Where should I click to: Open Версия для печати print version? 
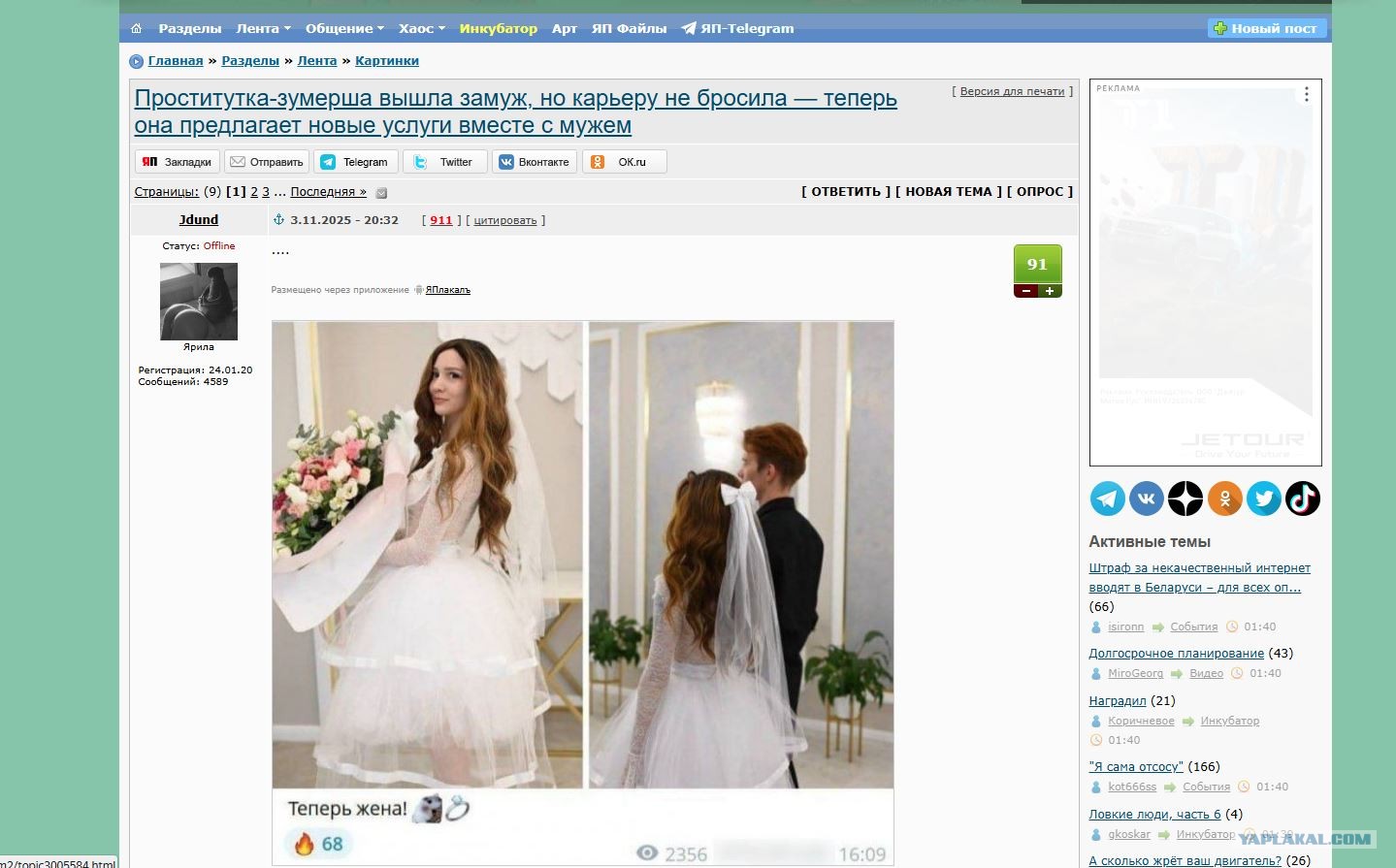click(x=1013, y=91)
